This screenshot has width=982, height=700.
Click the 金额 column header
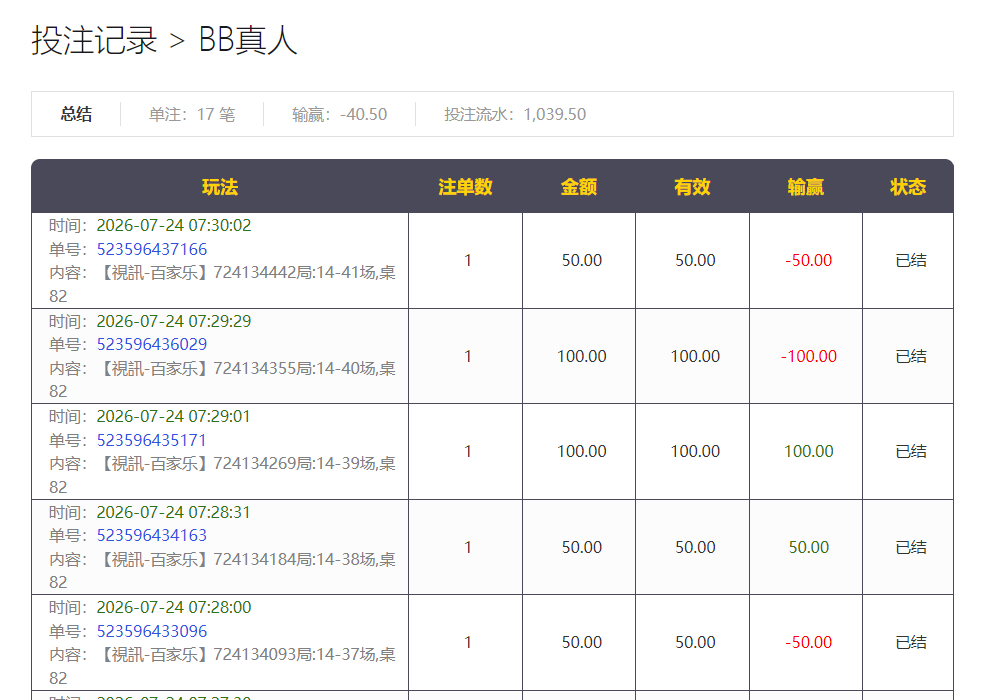[x=579, y=187]
